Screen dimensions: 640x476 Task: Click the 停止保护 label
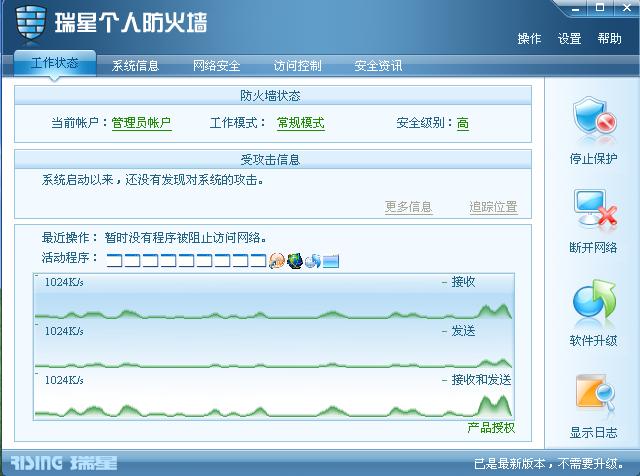[593, 158]
